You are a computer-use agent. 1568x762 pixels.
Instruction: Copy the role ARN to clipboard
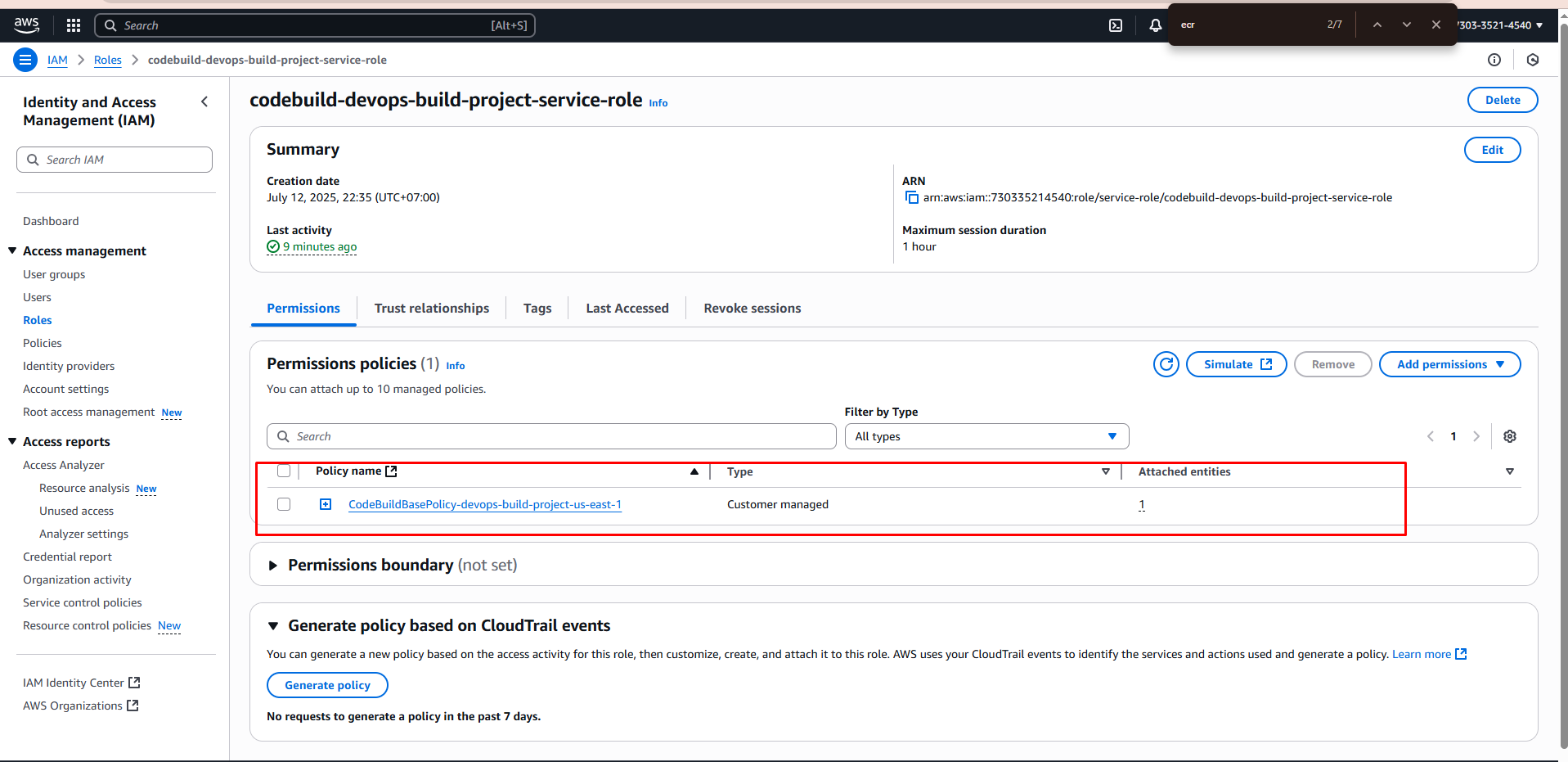click(x=912, y=197)
